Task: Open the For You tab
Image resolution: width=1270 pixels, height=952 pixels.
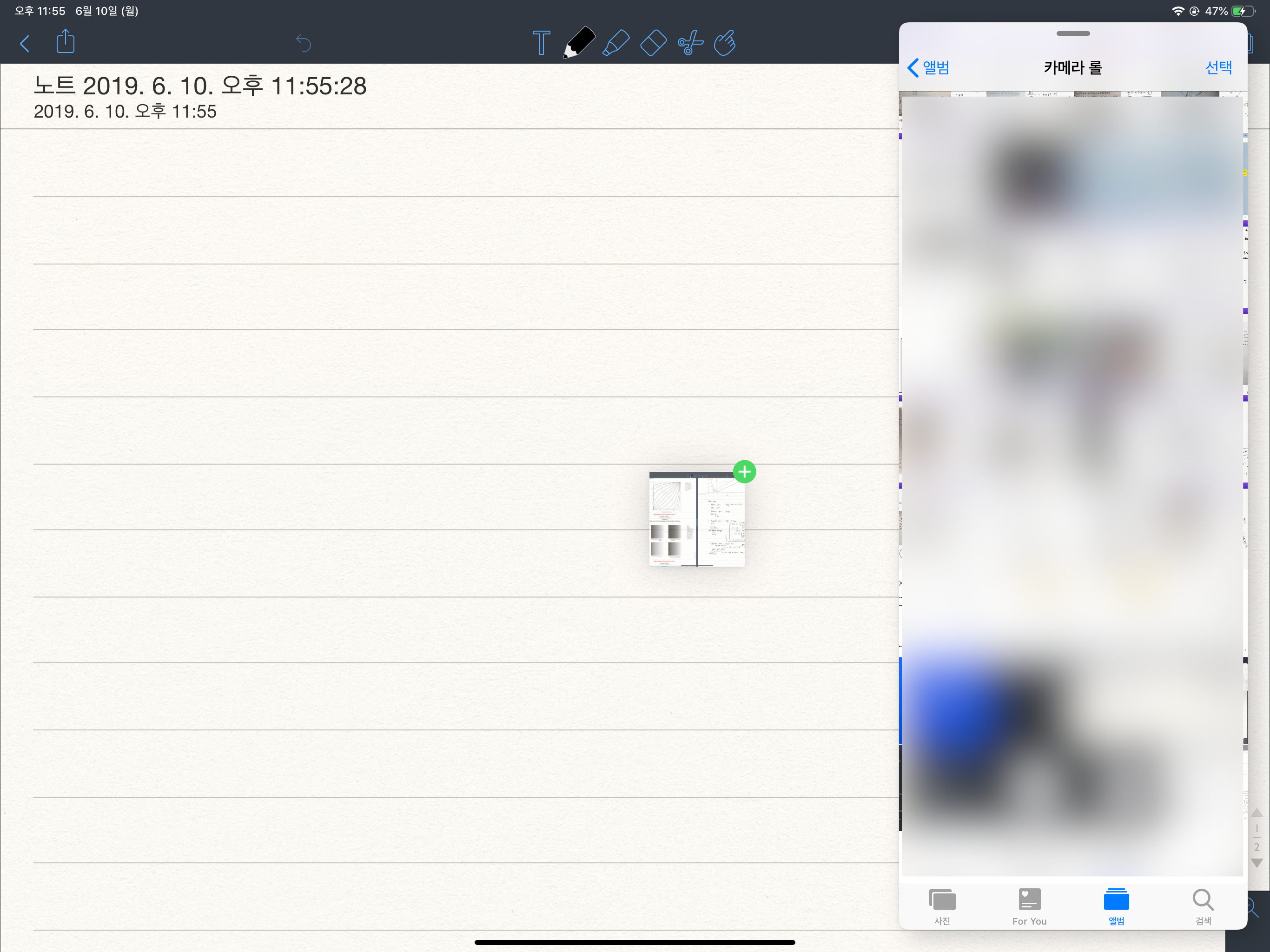Action: 1030,906
